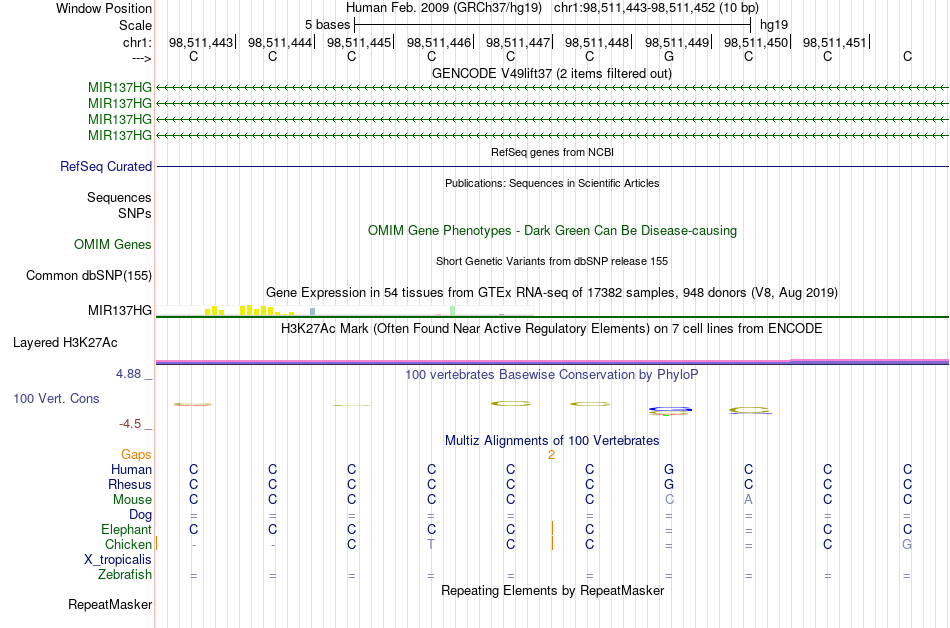Open the 'RefSeq genes from NCBI' track title
The height and width of the screenshot is (628, 950).
tap(552, 152)
